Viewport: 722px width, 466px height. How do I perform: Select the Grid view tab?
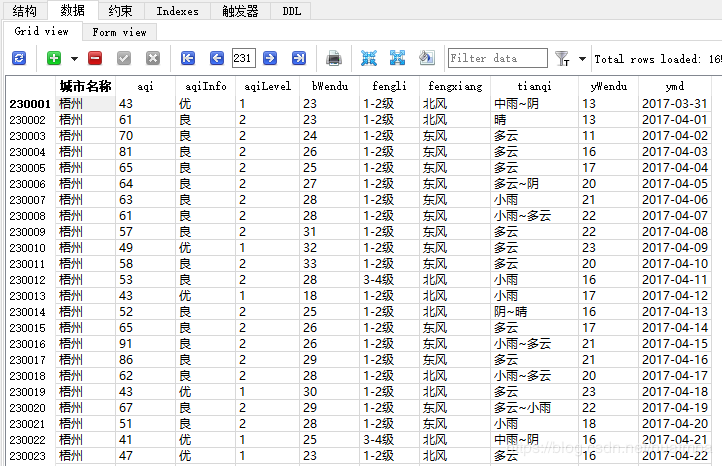(42, 31)
